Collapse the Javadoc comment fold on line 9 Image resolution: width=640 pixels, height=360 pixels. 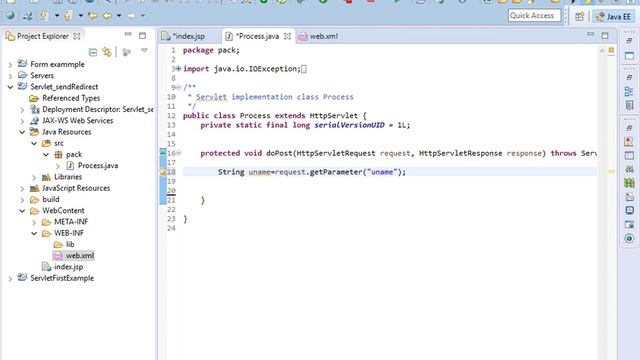pos(178,87)
